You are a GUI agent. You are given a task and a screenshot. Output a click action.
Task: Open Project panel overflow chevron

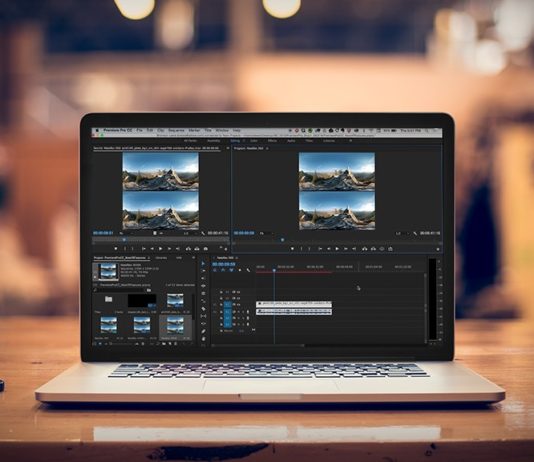pyautogui.click(x=194, y=258)
